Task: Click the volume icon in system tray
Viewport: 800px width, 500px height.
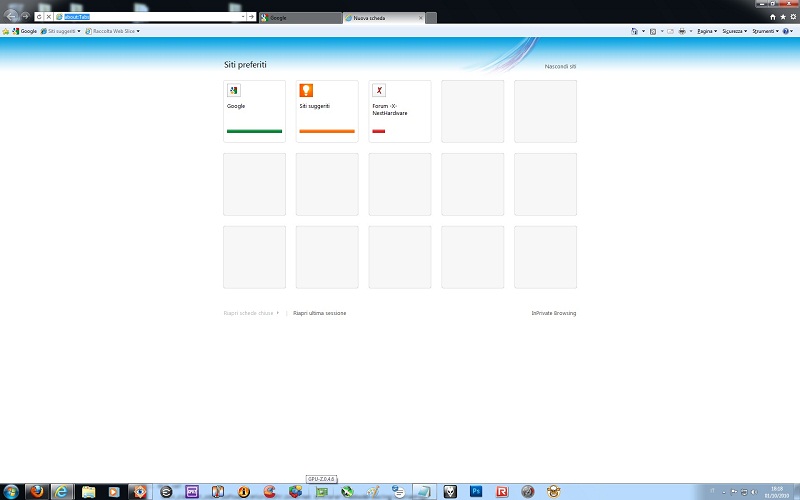Action: point(754,492)
